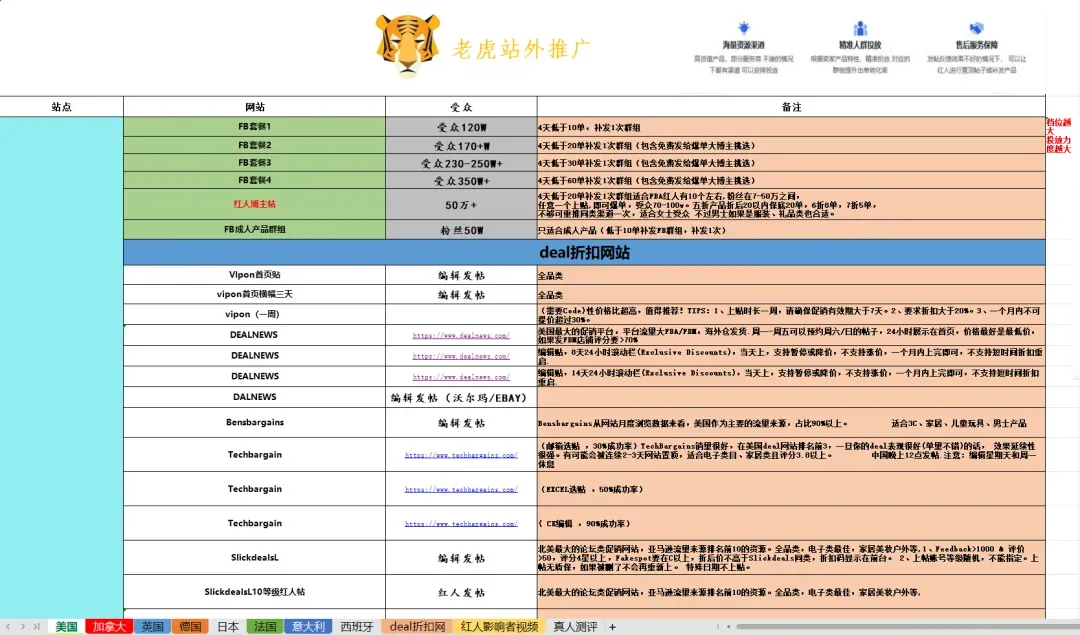Open dealnews link in 美国最大的促销平台 row
The height and width of the screenshot is (635, 1080).
coord(461,335)
